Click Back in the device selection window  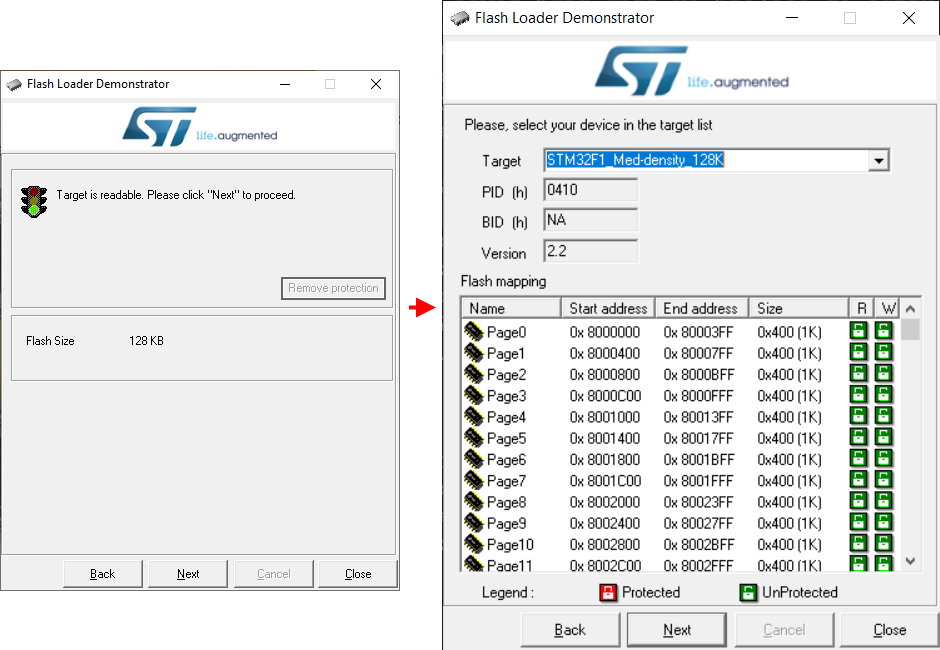[570, 630]
